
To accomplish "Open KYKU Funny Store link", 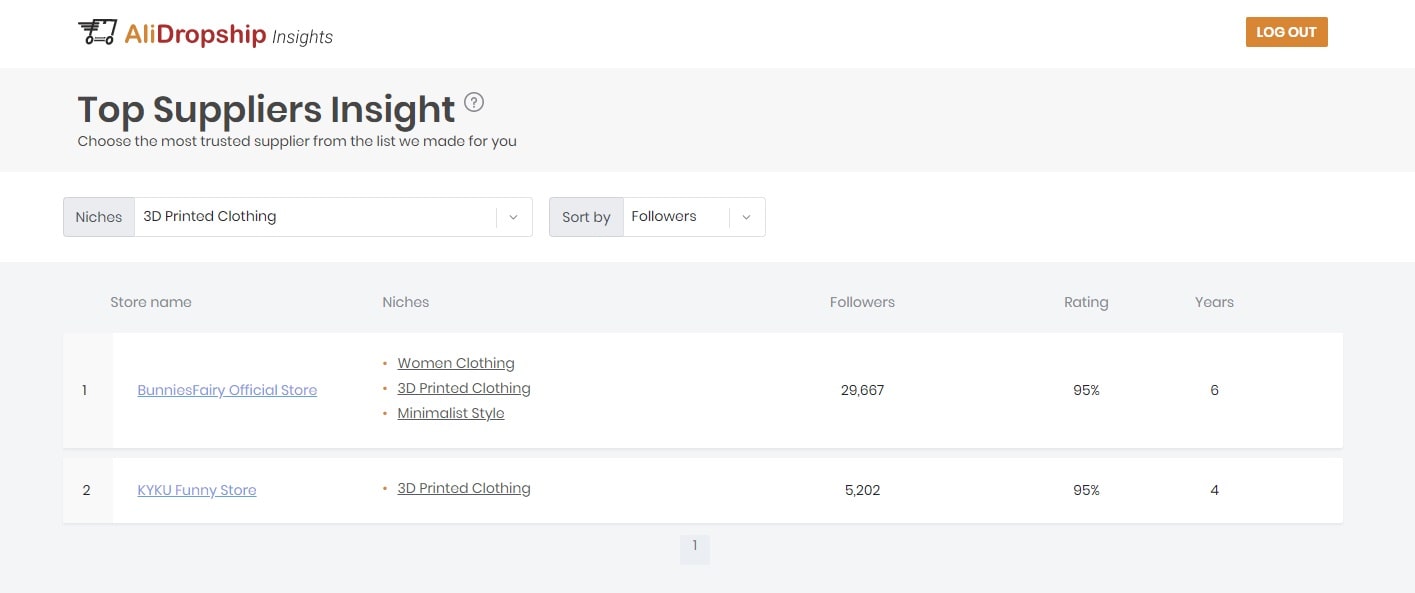I will tap(197, 490).
